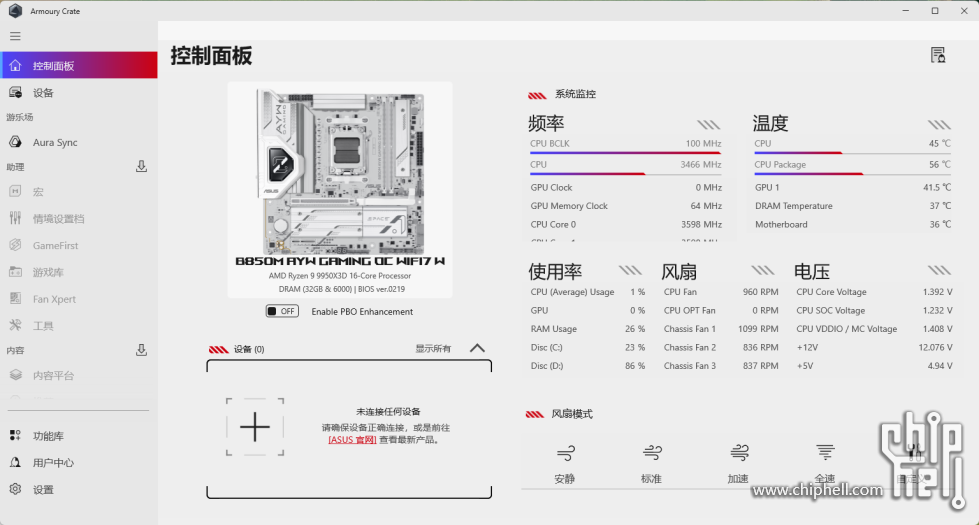Select the 全速 full speed fan icon
The height and width of the screenshot is (525, 979).
point(825,452)
